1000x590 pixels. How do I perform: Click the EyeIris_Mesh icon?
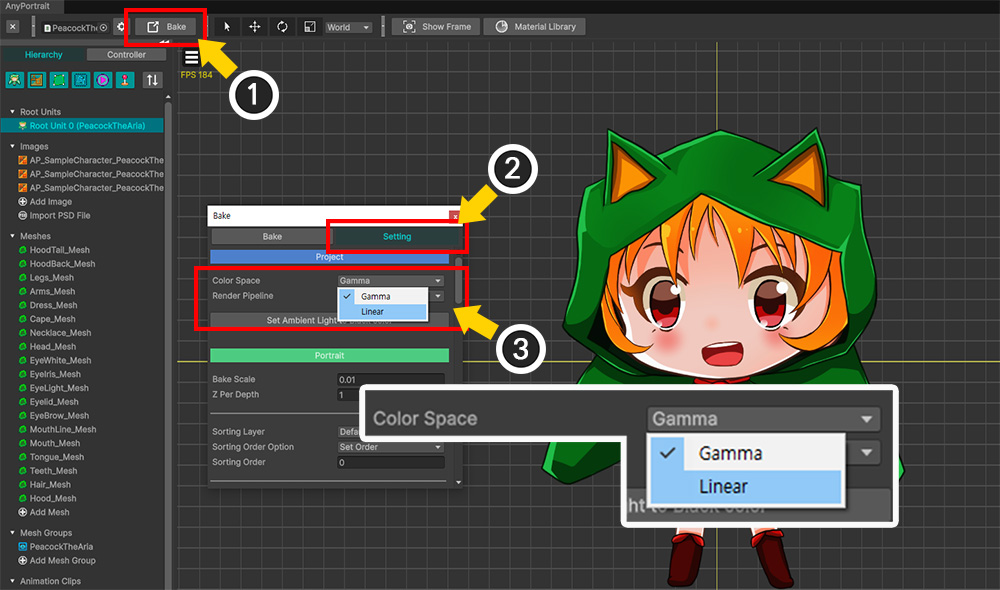coord(23,374)
